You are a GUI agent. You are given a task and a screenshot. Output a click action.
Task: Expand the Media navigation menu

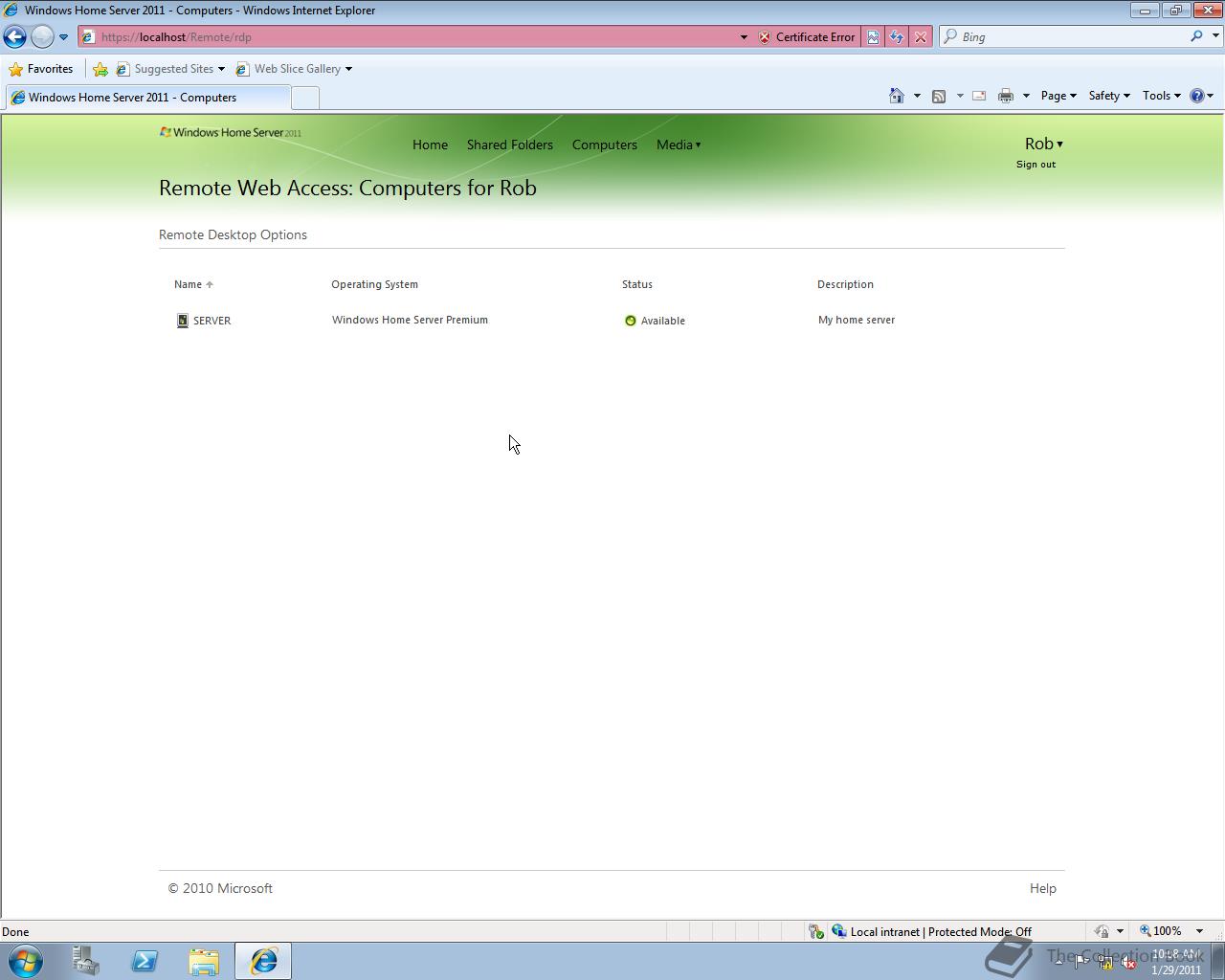tap(679, 145)
